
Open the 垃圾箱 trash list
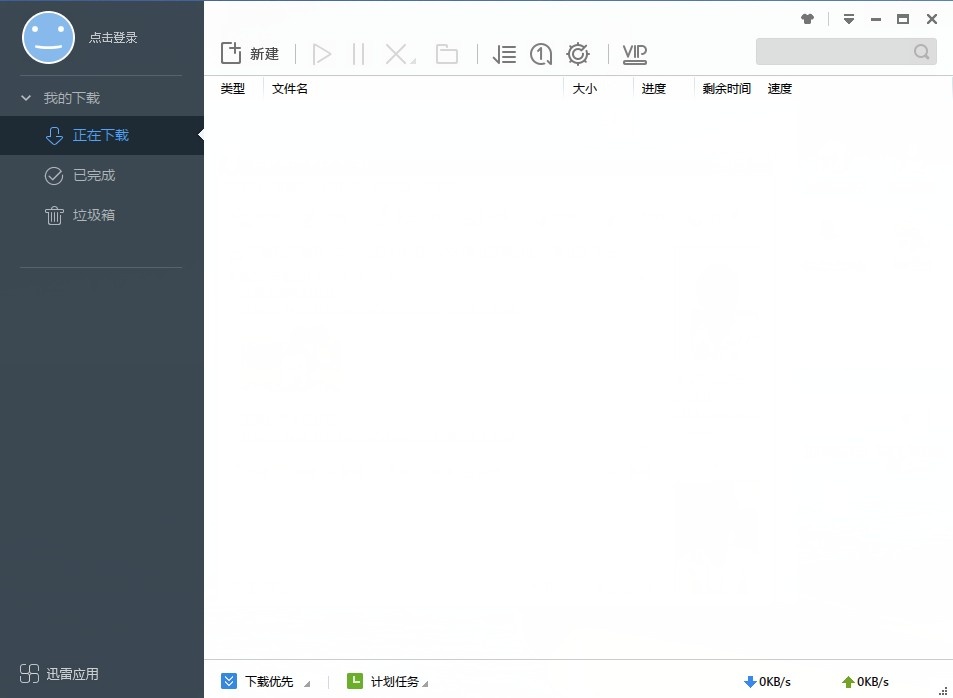pyautogui.click(x=94, y=215)
